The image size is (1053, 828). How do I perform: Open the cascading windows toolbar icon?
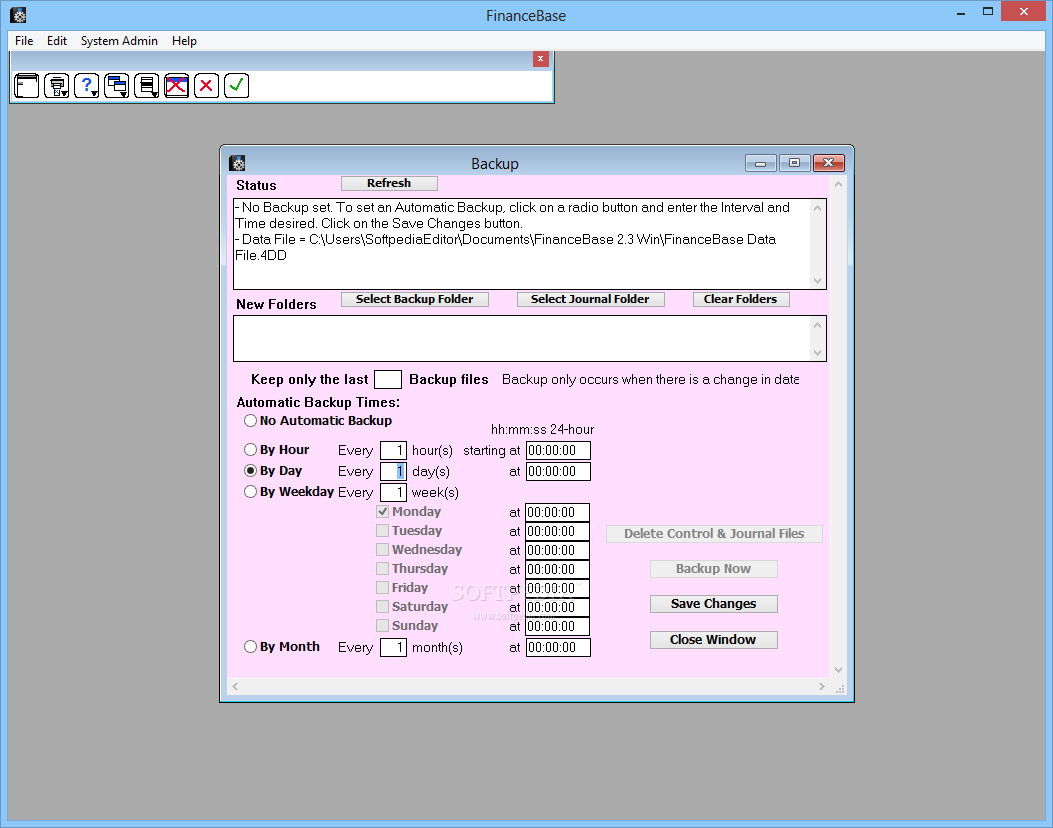[x=117, y=86]
